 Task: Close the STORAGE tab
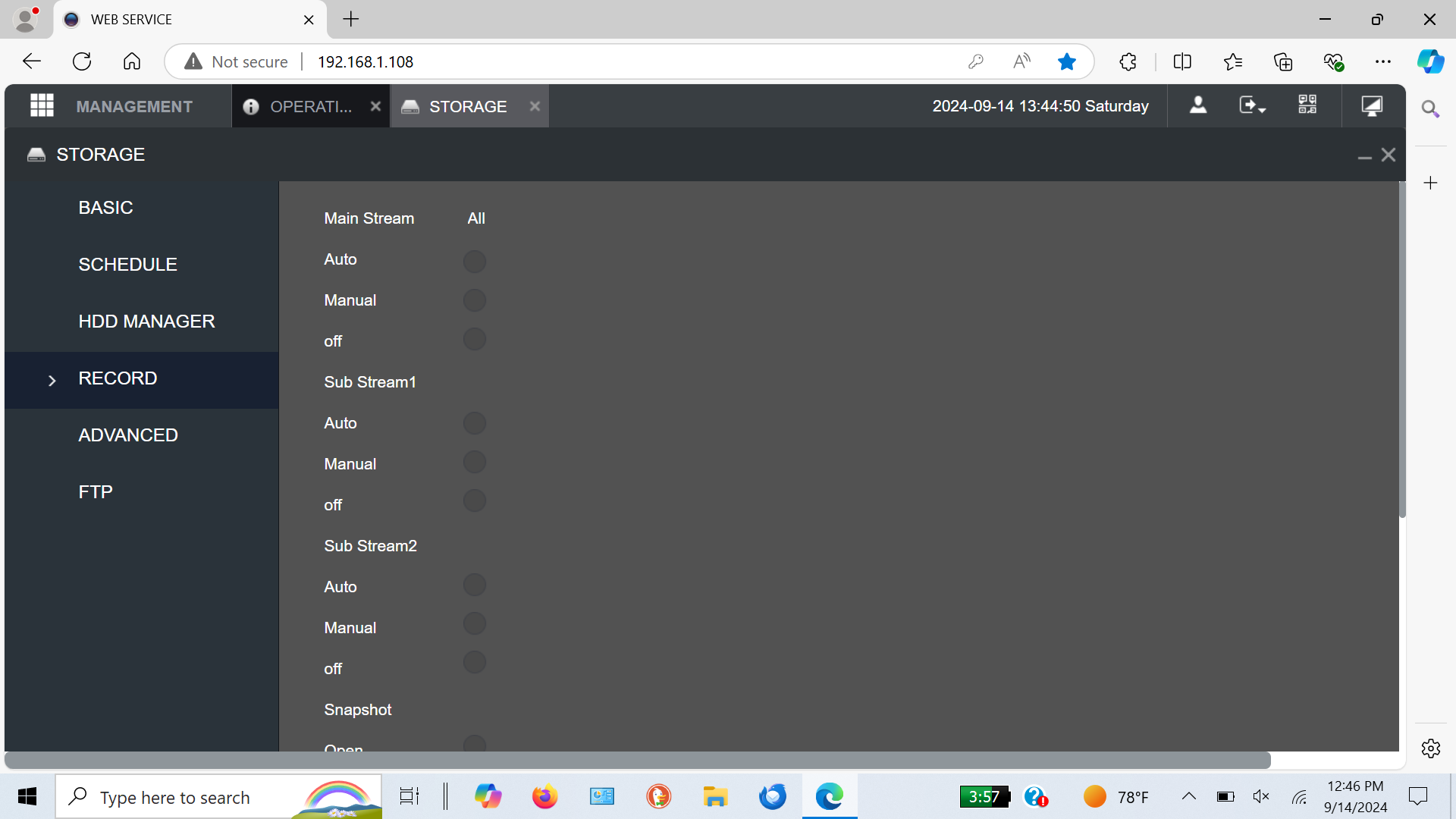point(535,106)
